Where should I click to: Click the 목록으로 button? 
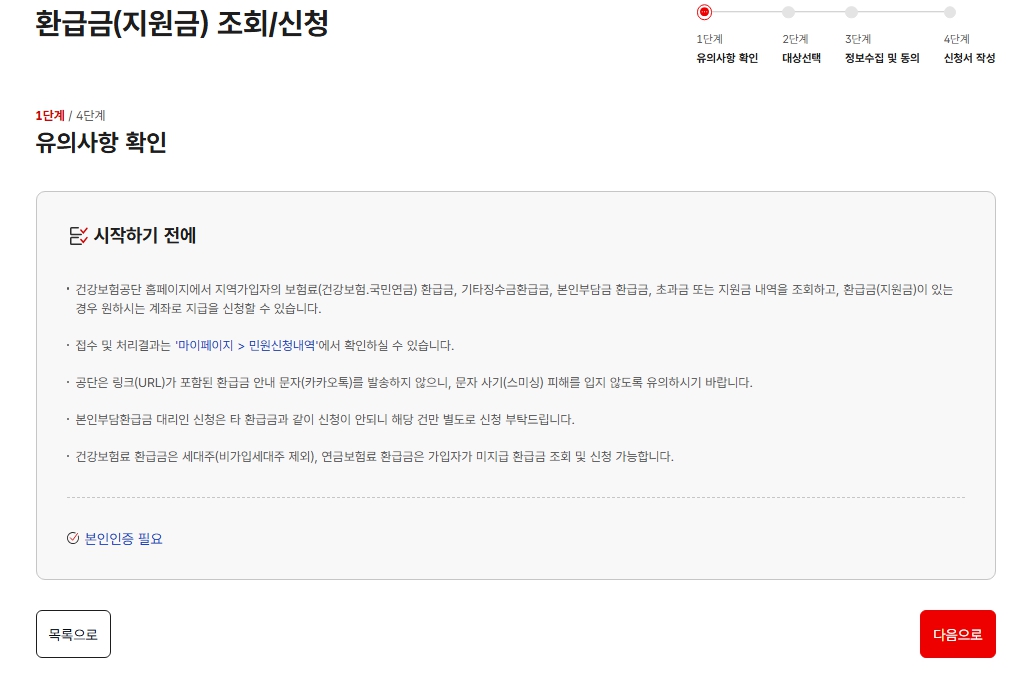pos(73,633)
